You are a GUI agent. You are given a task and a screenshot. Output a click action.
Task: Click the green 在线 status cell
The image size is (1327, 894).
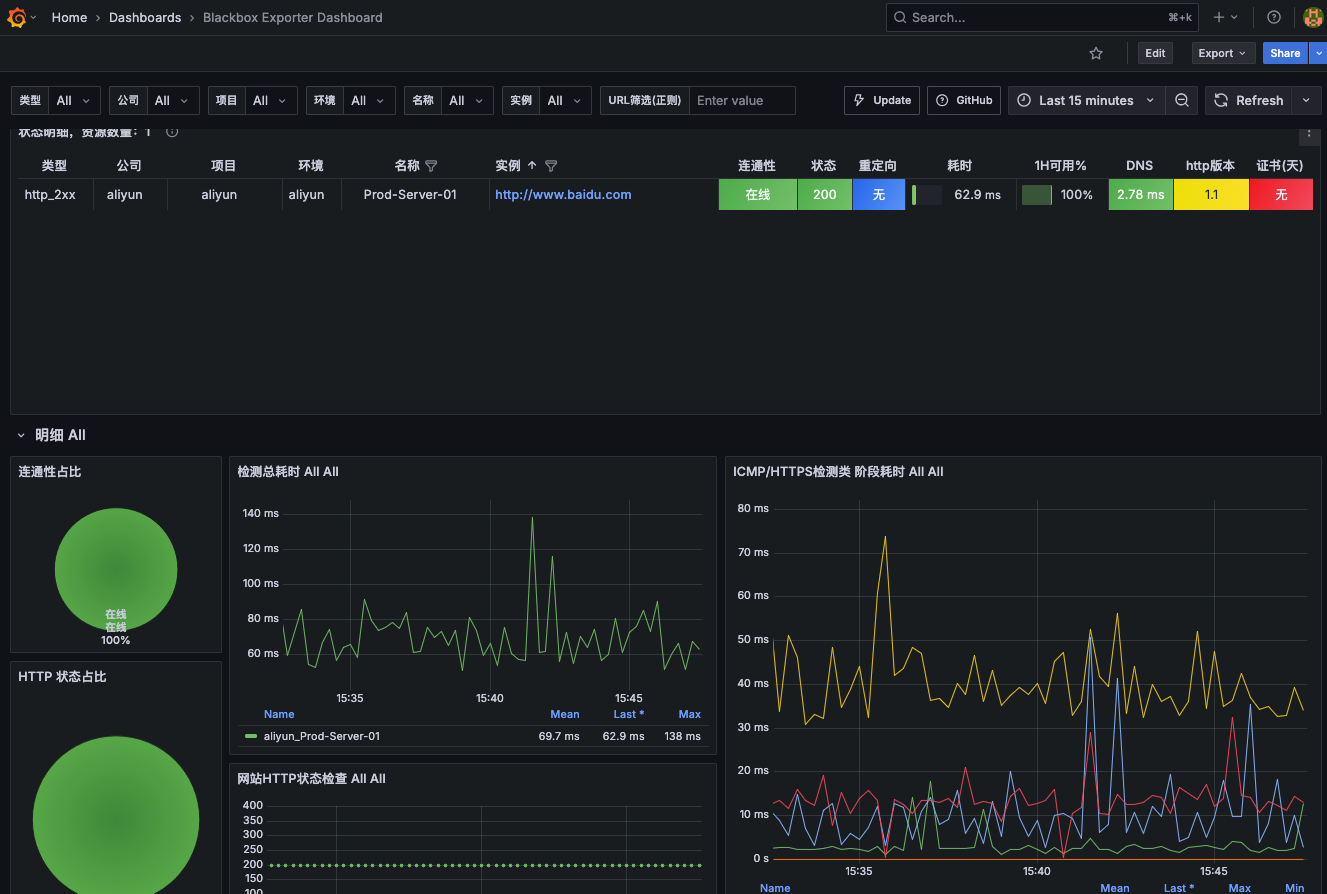pyautogui.click(x=758, y=195)
